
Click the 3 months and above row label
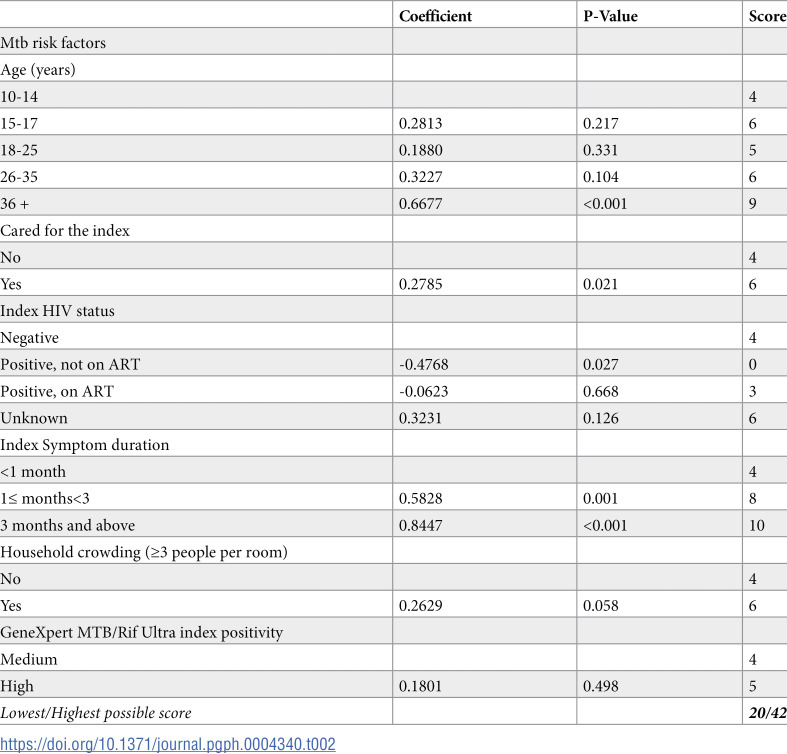[x=67, y=525]
